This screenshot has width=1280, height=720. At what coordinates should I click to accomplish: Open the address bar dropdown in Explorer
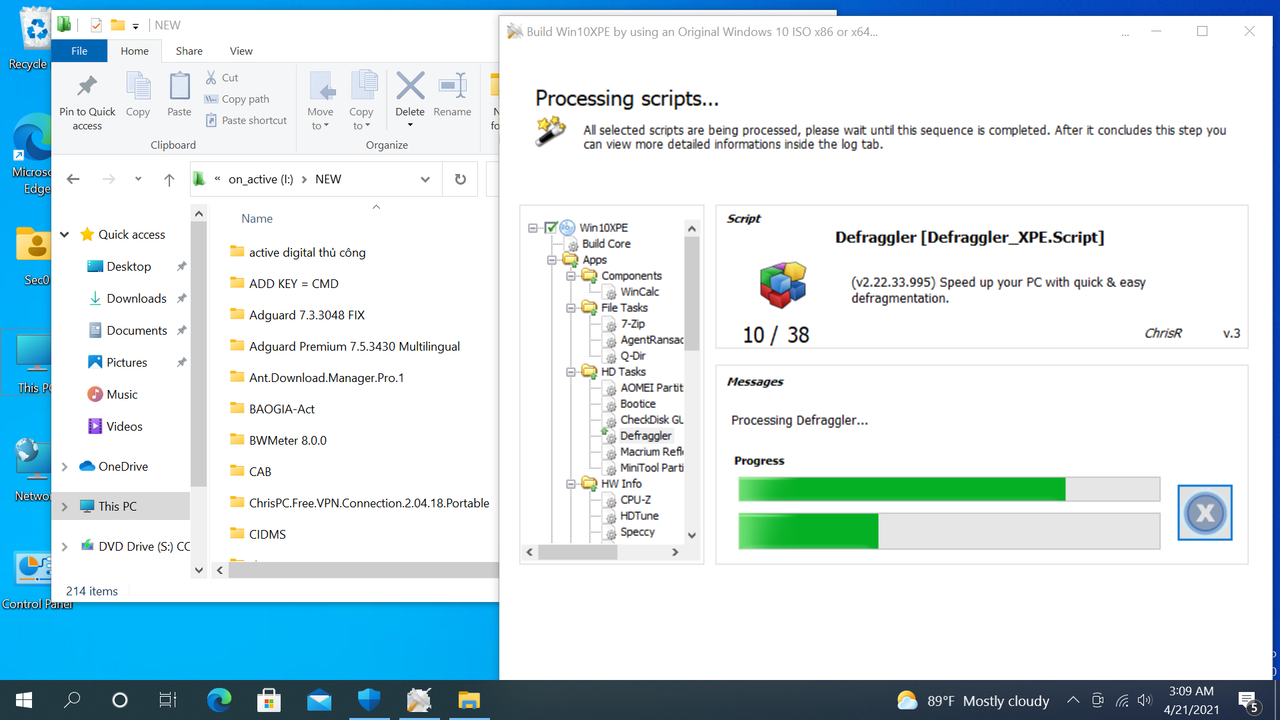[x=425, y=178]
